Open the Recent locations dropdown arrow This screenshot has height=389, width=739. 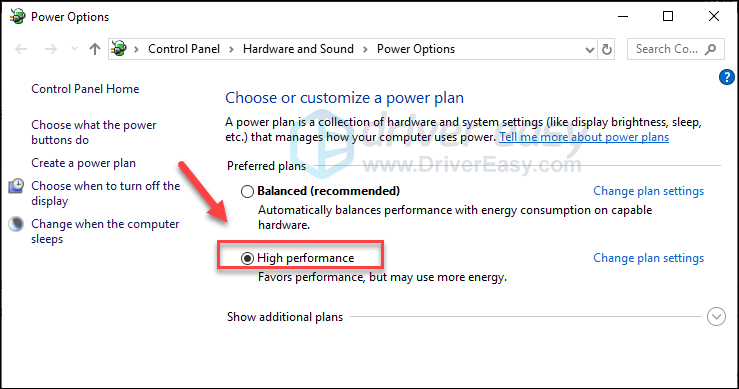(x=74, y=49)
